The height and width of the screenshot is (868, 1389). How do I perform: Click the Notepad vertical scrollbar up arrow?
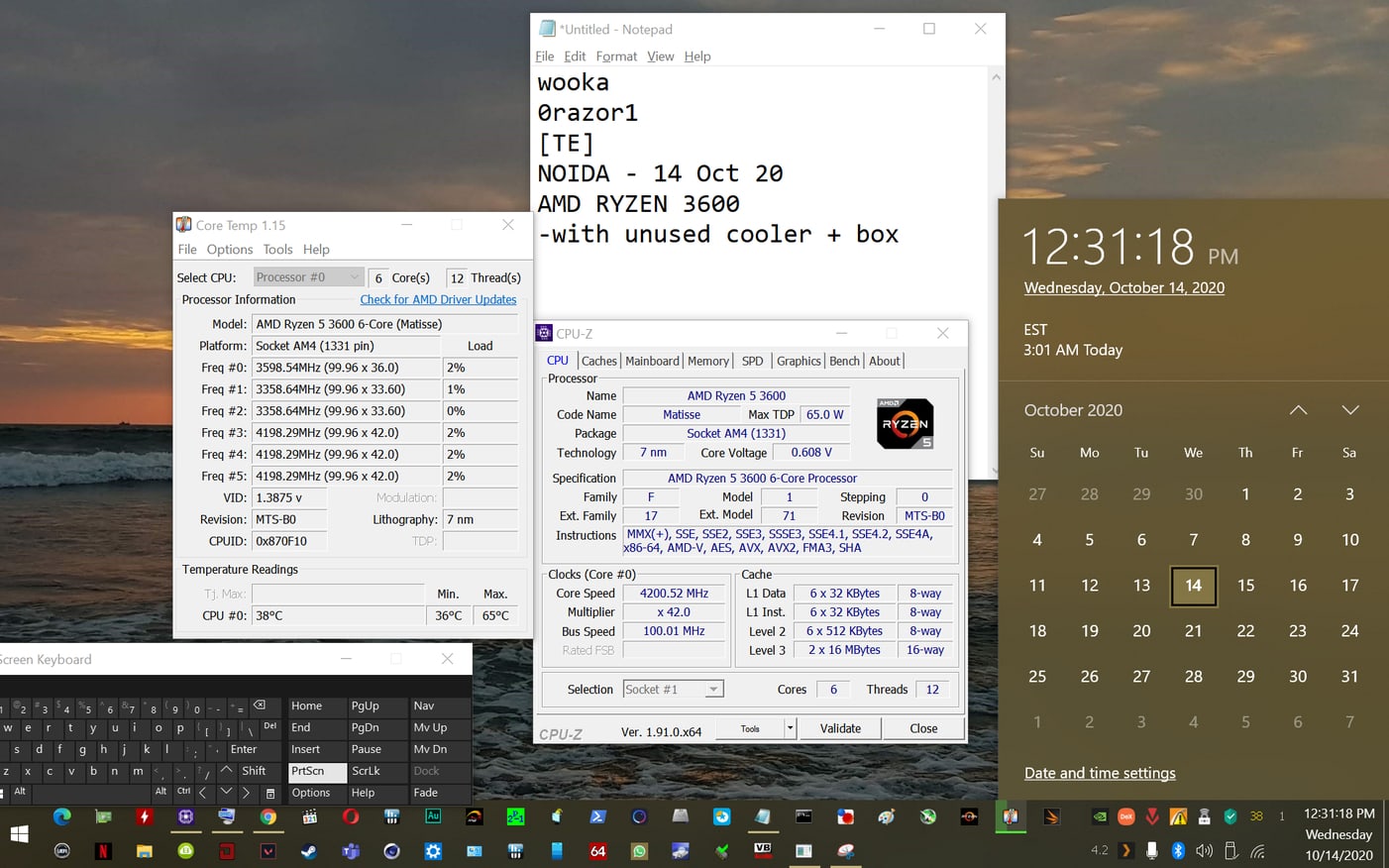(996, 76)
